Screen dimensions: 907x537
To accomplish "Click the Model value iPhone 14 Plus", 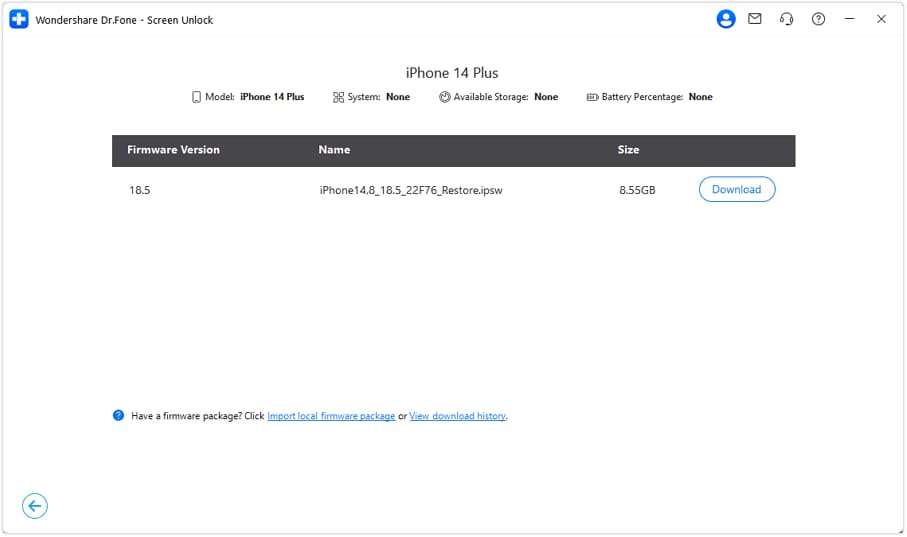I will click(272, 97).
